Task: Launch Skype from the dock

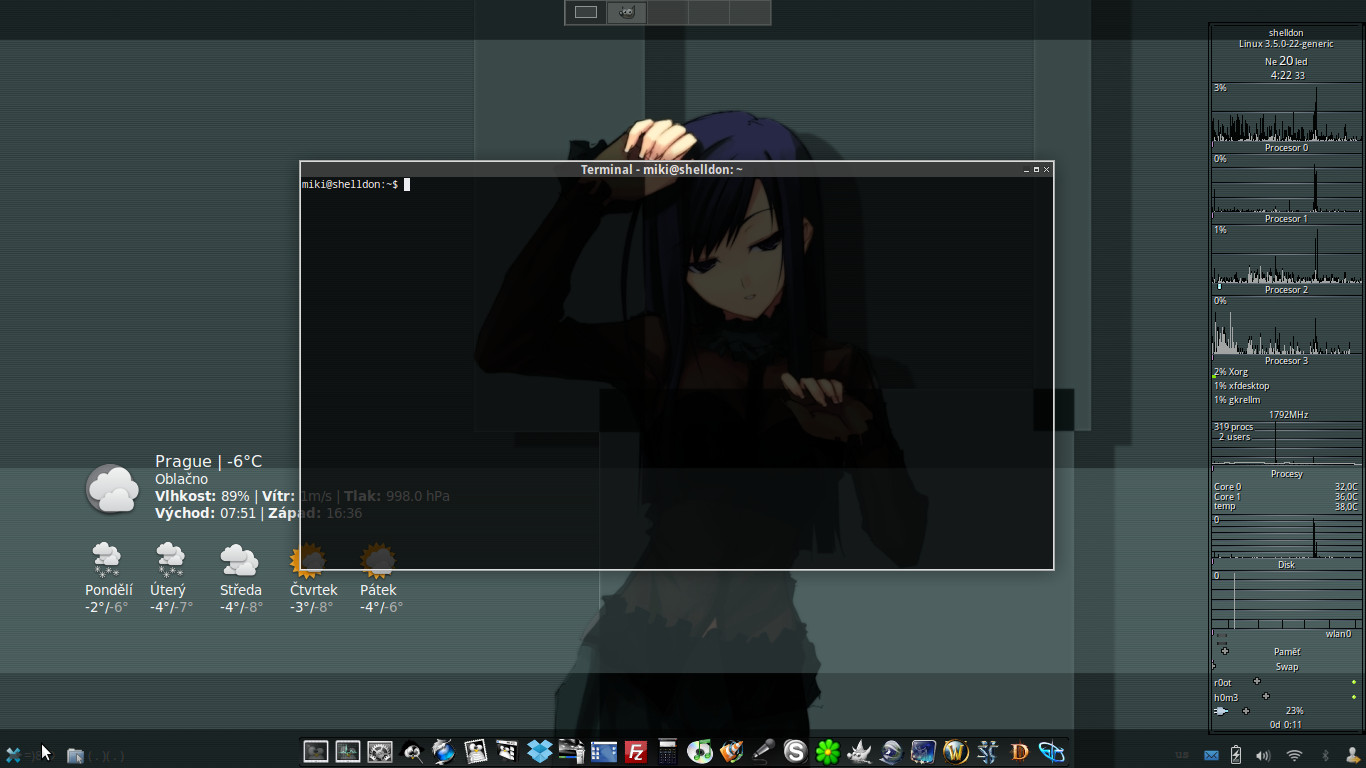Action: pos(795,751)
